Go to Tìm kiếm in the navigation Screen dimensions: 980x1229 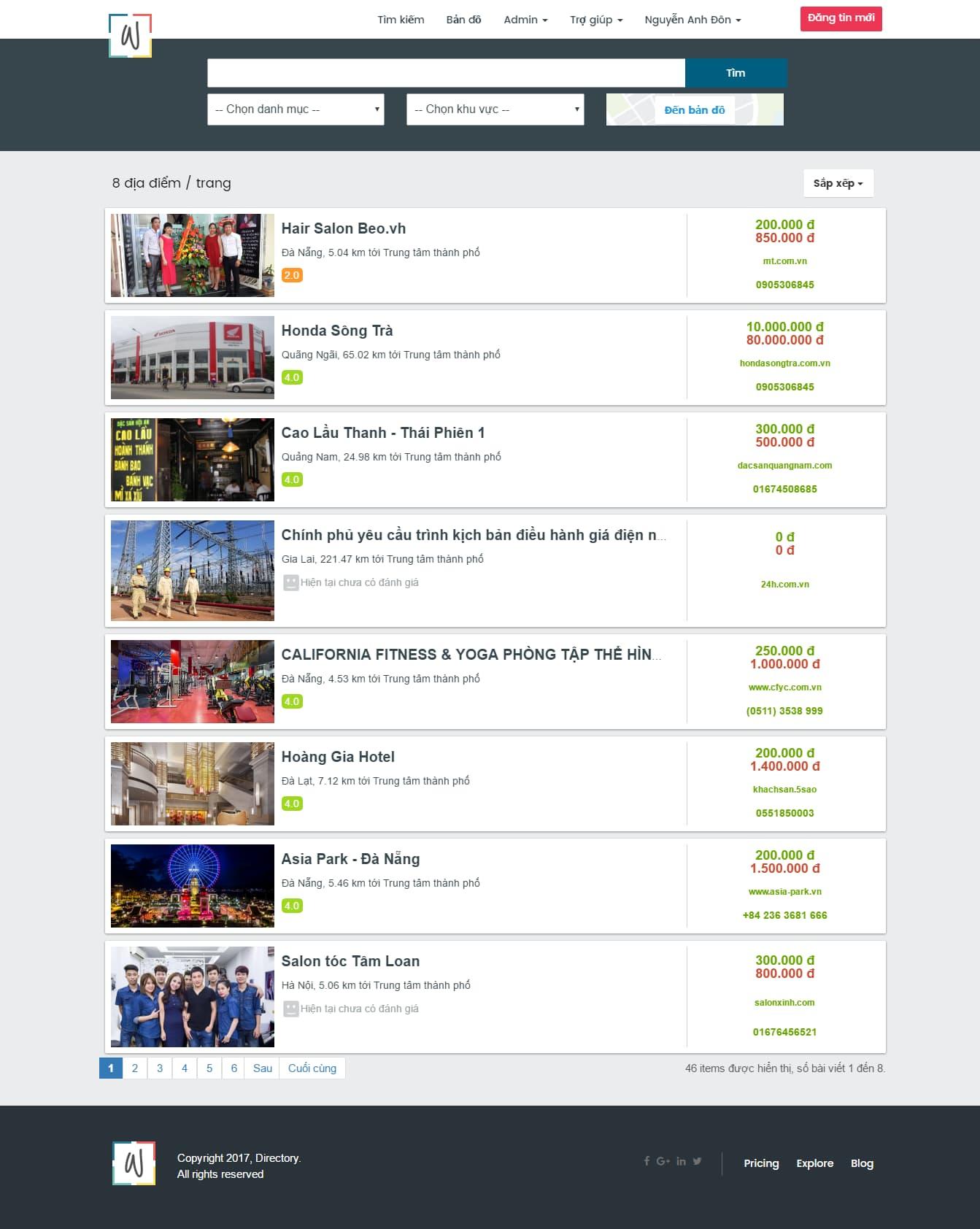(401, 20)
